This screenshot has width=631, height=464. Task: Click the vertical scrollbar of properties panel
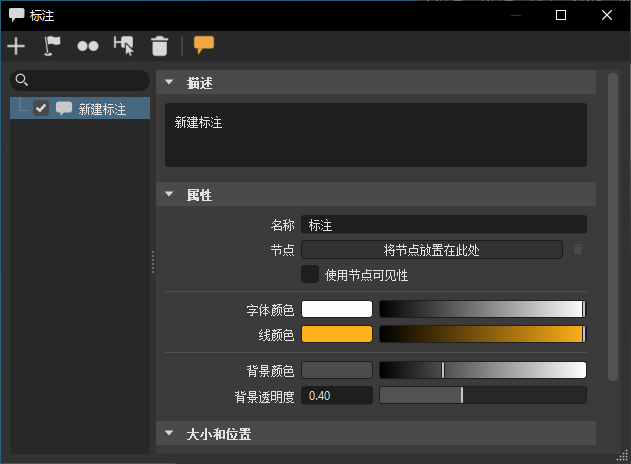(x=613, y=227)
